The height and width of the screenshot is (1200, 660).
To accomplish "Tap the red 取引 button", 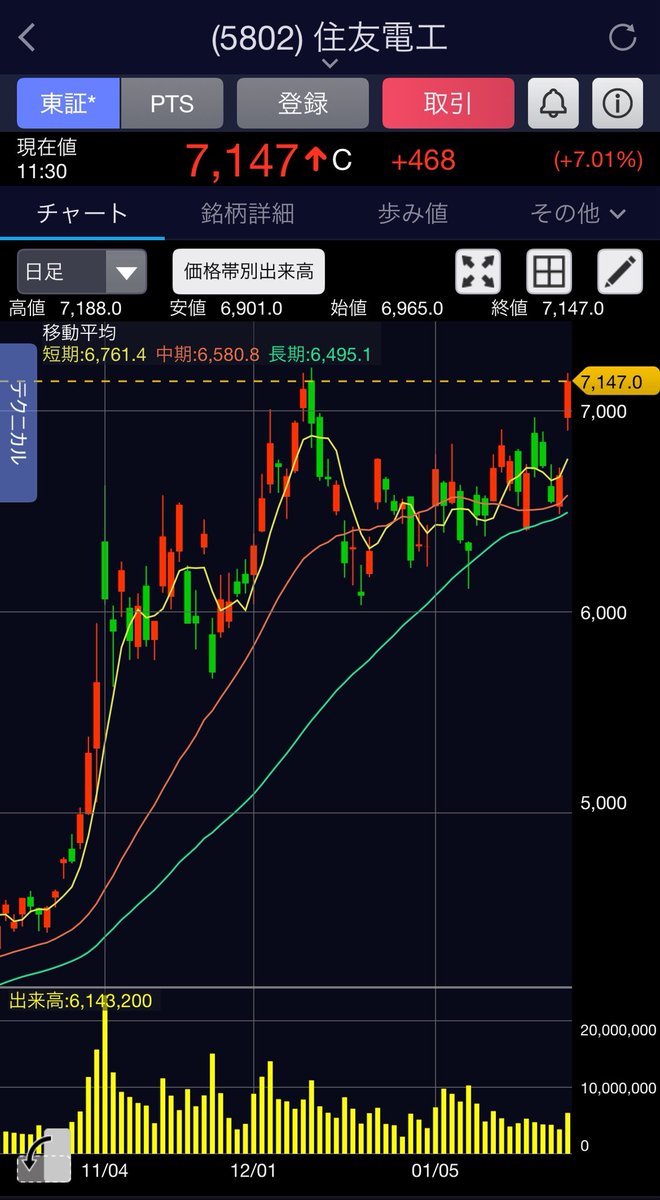I will point(448,103).
